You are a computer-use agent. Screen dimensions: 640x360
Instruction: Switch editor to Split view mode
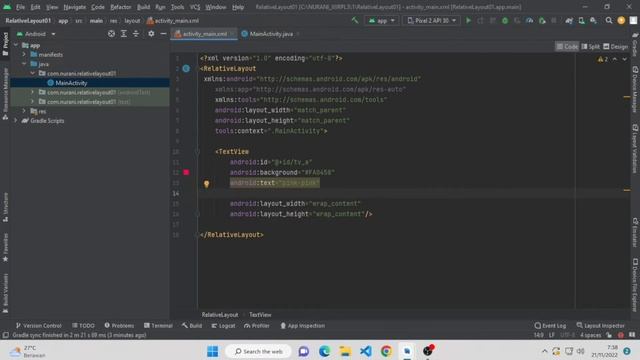pyautogui.click(x=590, y=47)
